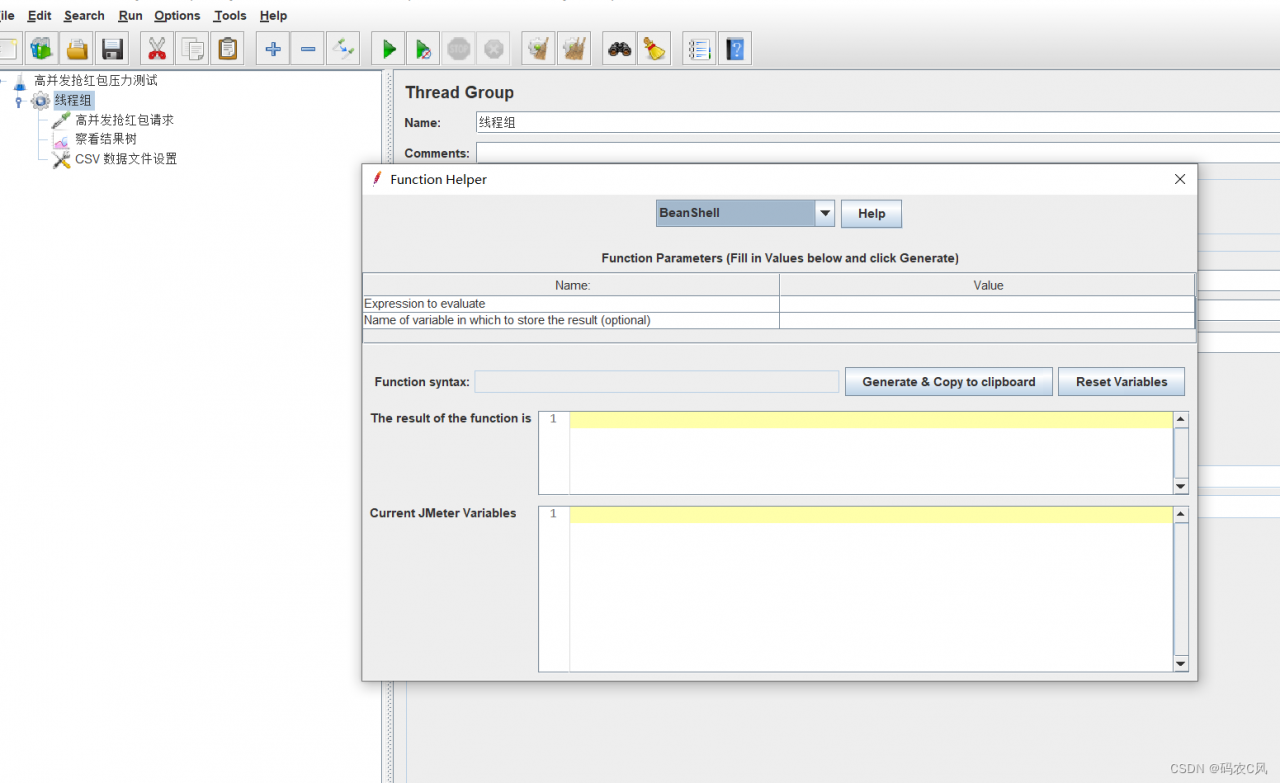Open the Search menu
1280x783 pixels.
pos(84,15)
